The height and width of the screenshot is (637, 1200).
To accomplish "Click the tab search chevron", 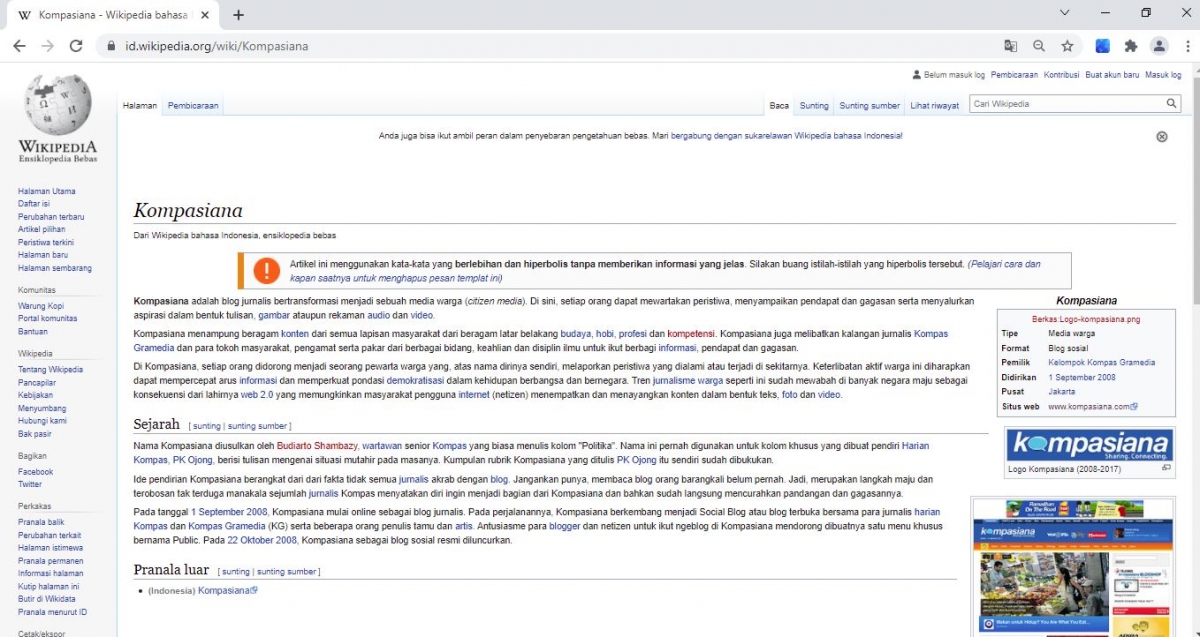I will (1065, 13).
